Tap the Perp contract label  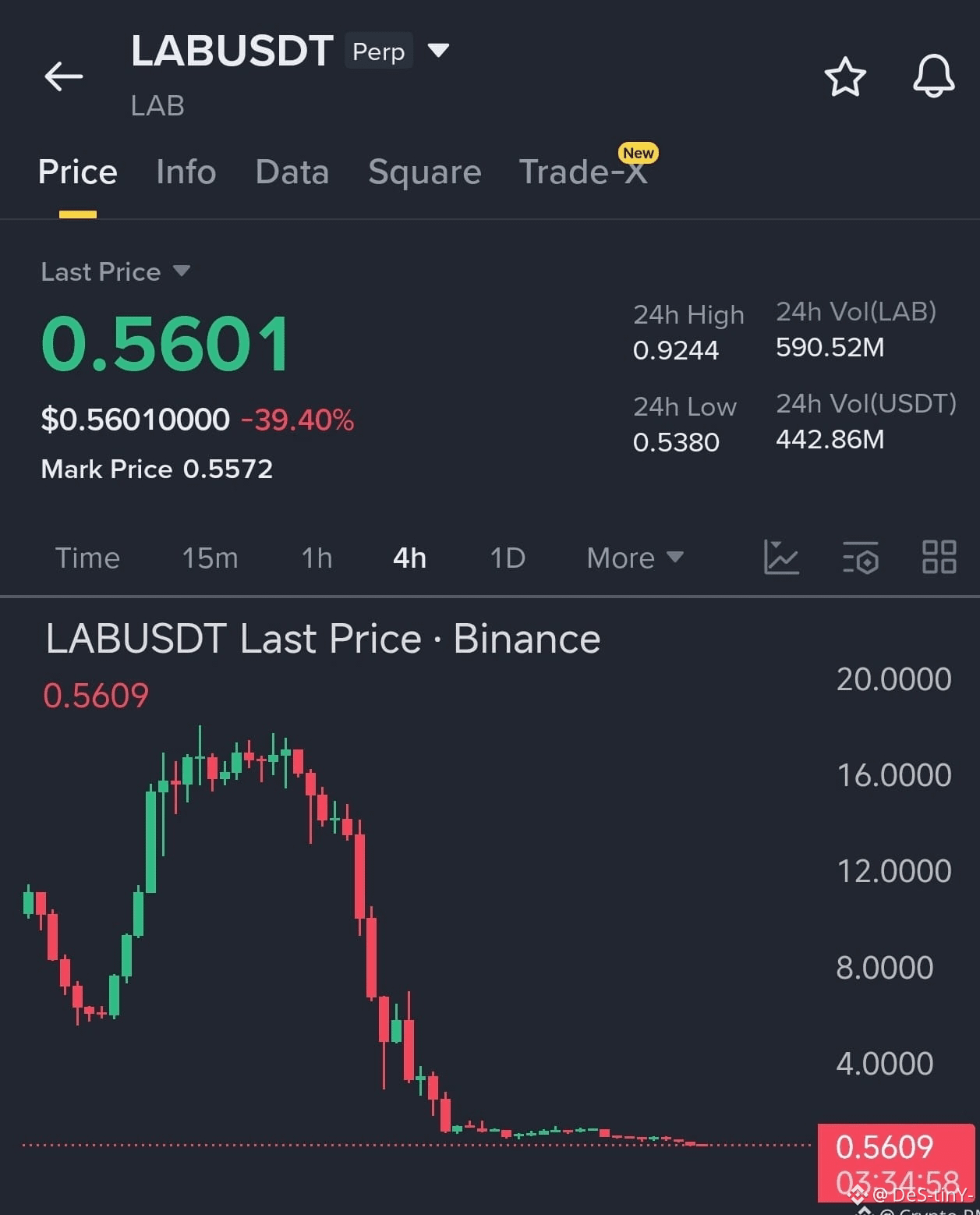[378, 51]
